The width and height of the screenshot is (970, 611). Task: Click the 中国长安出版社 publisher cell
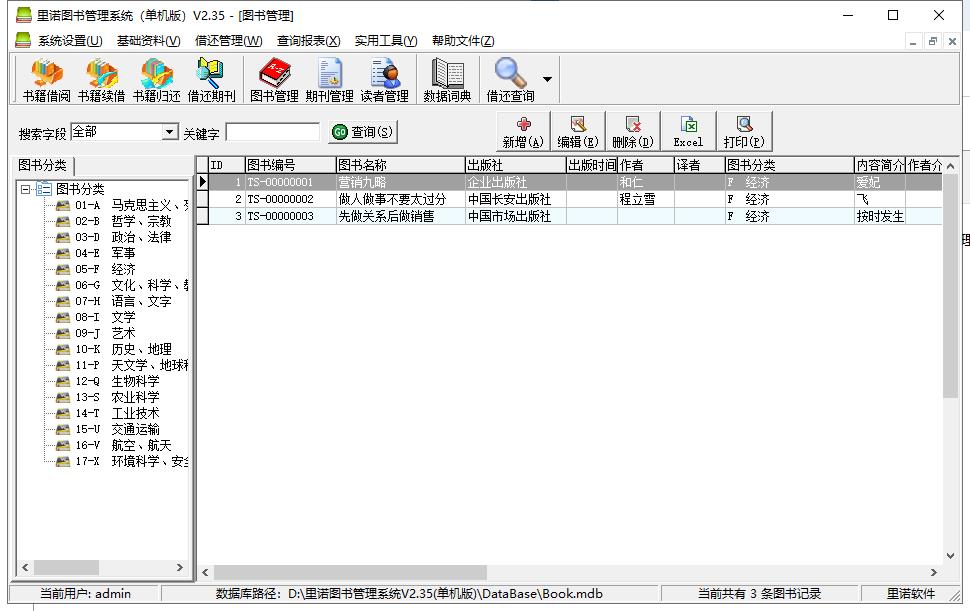coord(515,199)
